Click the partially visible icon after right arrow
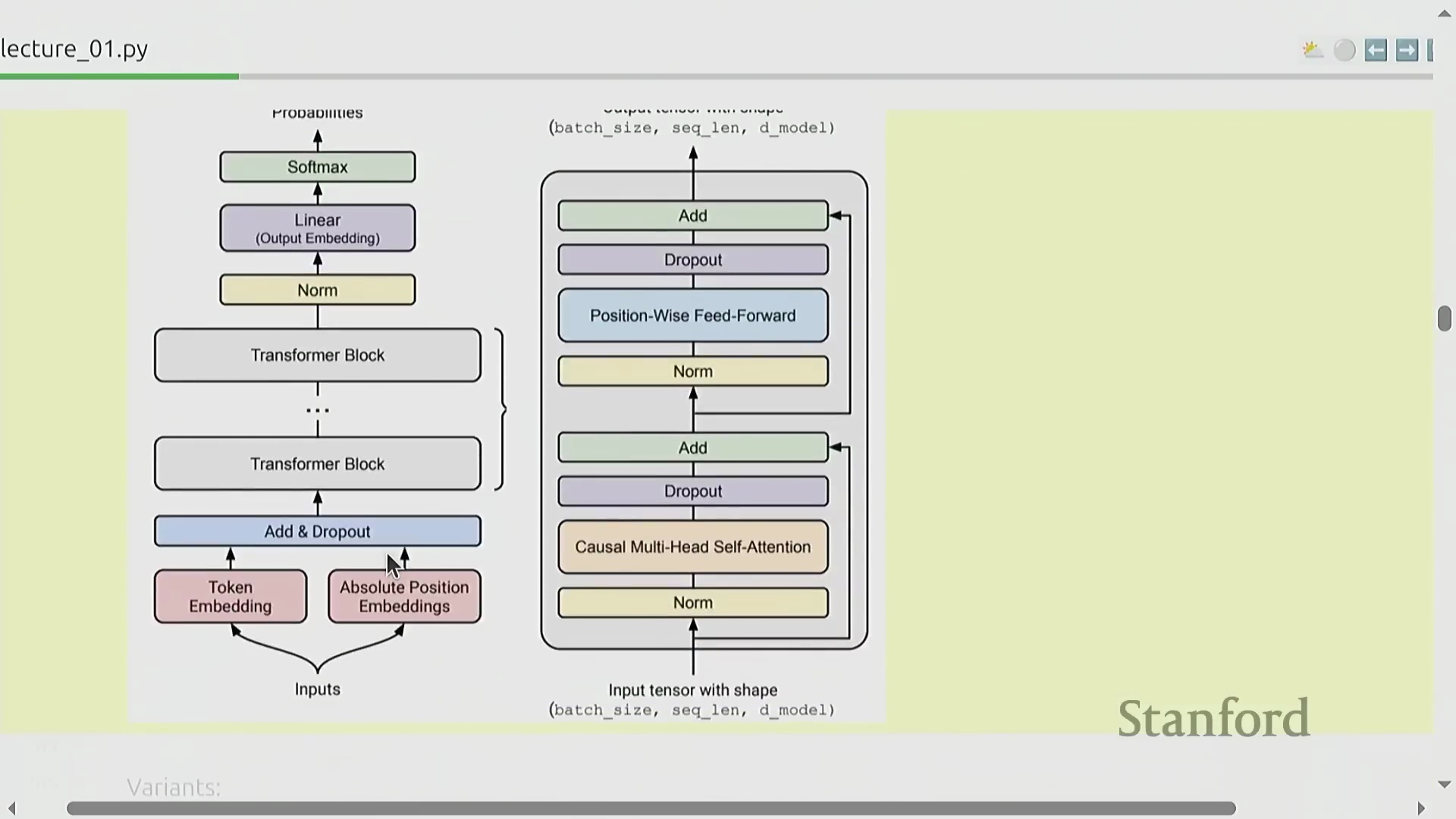Viewport: 1456px width, 819px height. [x=1430, y=50]
